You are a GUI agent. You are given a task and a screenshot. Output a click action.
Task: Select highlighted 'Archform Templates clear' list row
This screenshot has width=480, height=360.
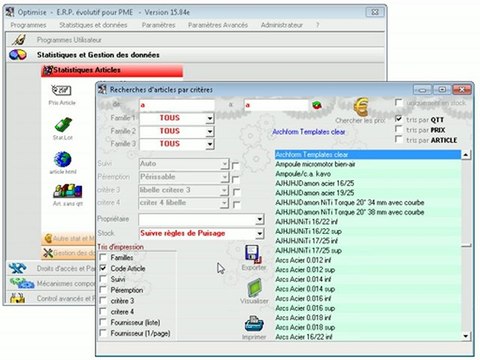[368, 154]
